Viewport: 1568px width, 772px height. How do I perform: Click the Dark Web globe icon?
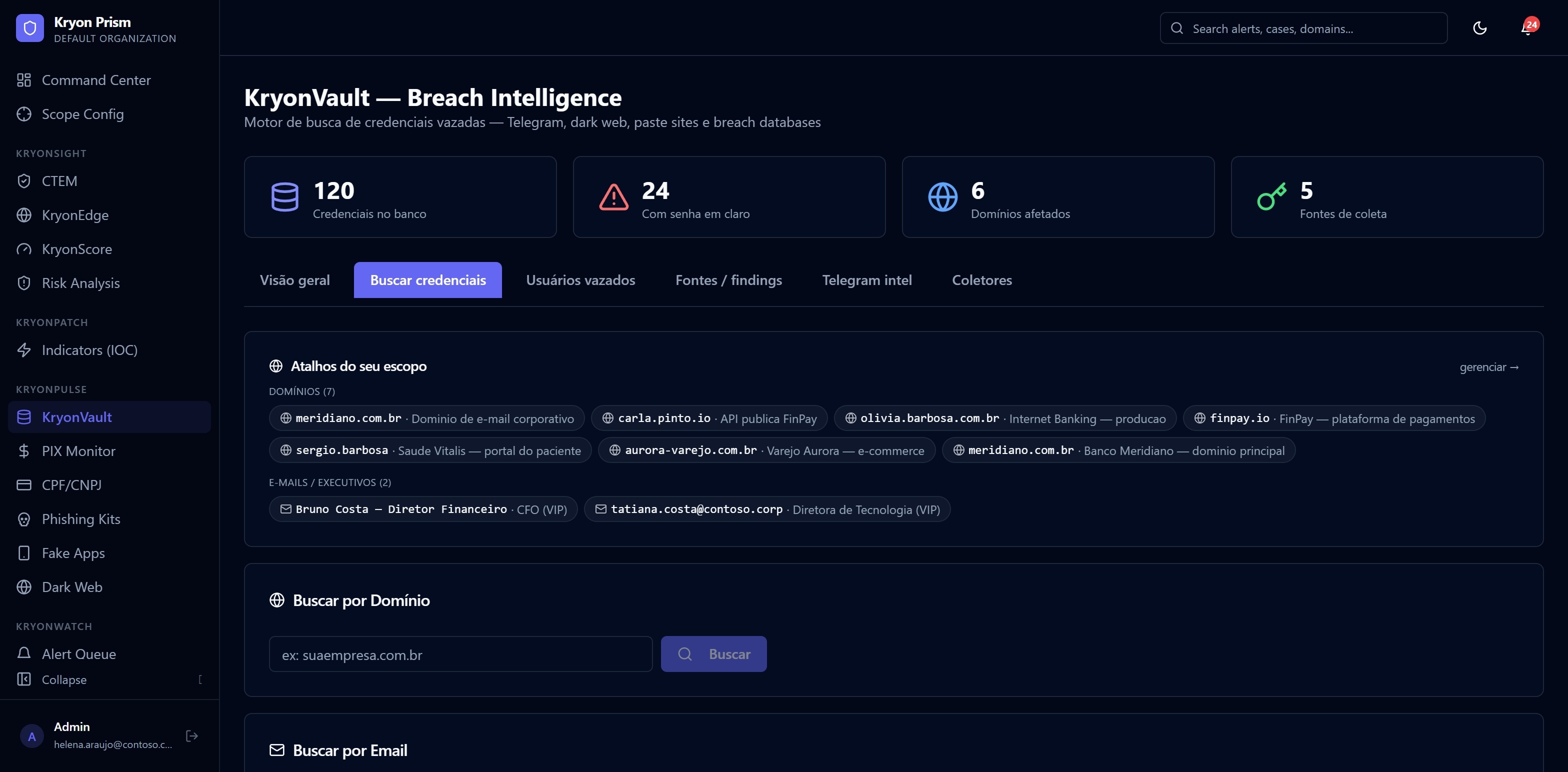(23, 587)
